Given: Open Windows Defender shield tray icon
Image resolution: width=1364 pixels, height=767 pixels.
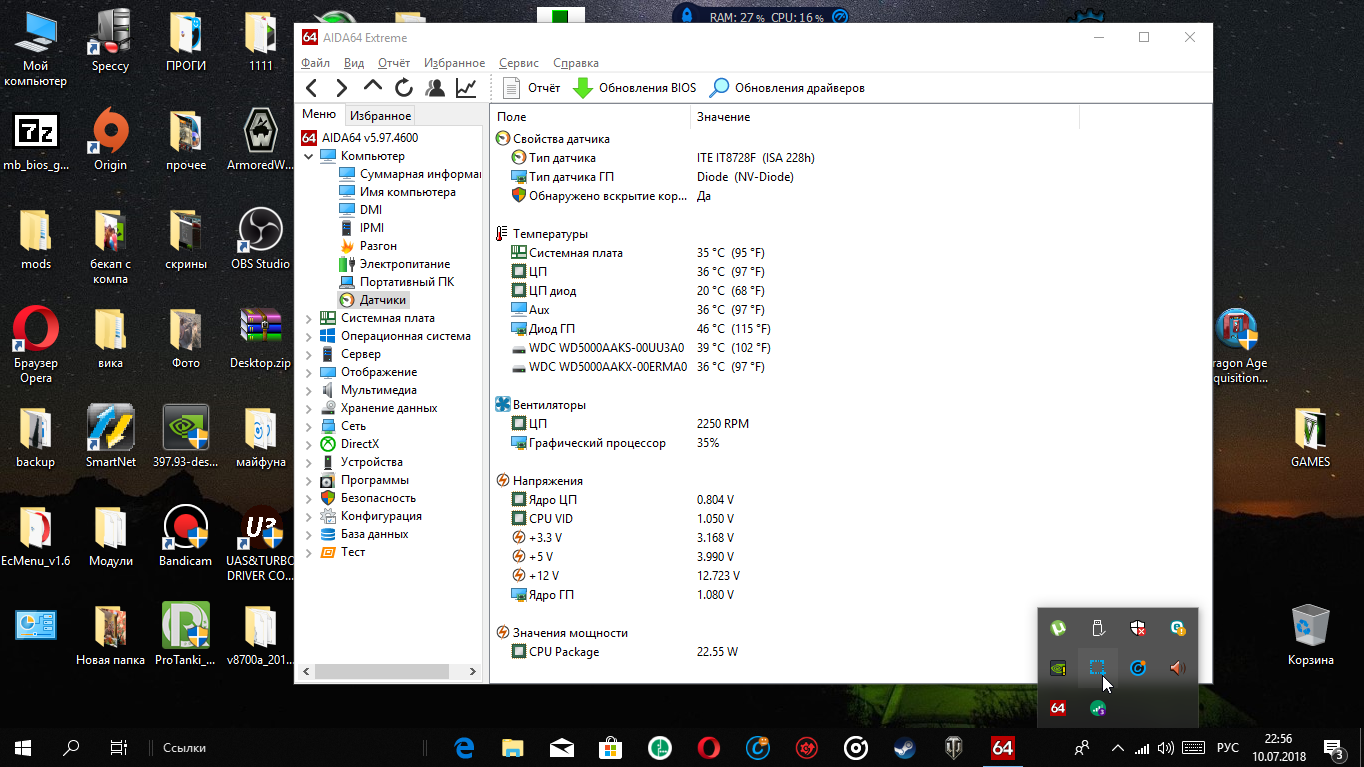Looking at the screenshot, I should click(x=1138, y=628).
